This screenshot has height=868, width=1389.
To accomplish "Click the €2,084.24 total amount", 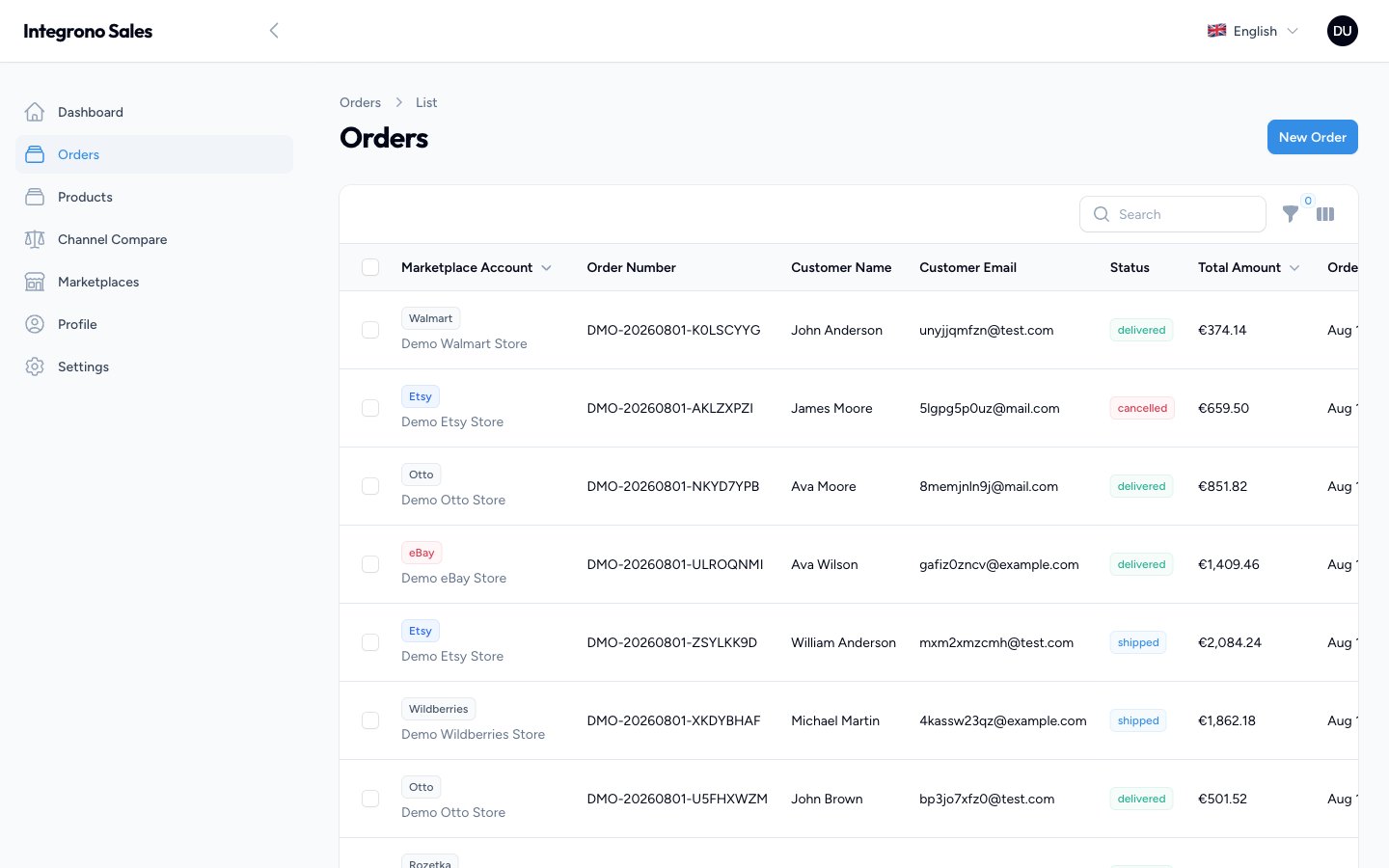I will (1230, 642).
